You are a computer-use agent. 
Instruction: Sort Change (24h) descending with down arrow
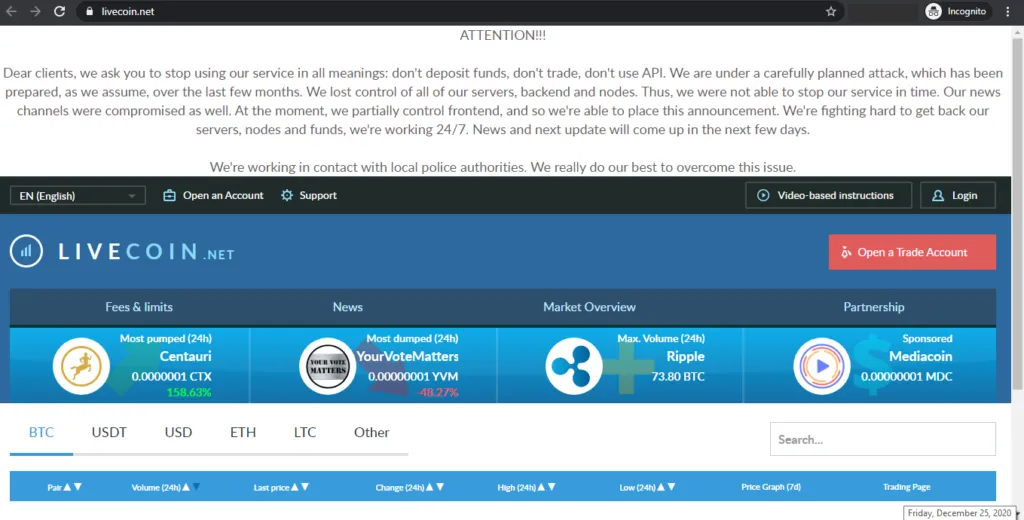[x=440, y=487]
